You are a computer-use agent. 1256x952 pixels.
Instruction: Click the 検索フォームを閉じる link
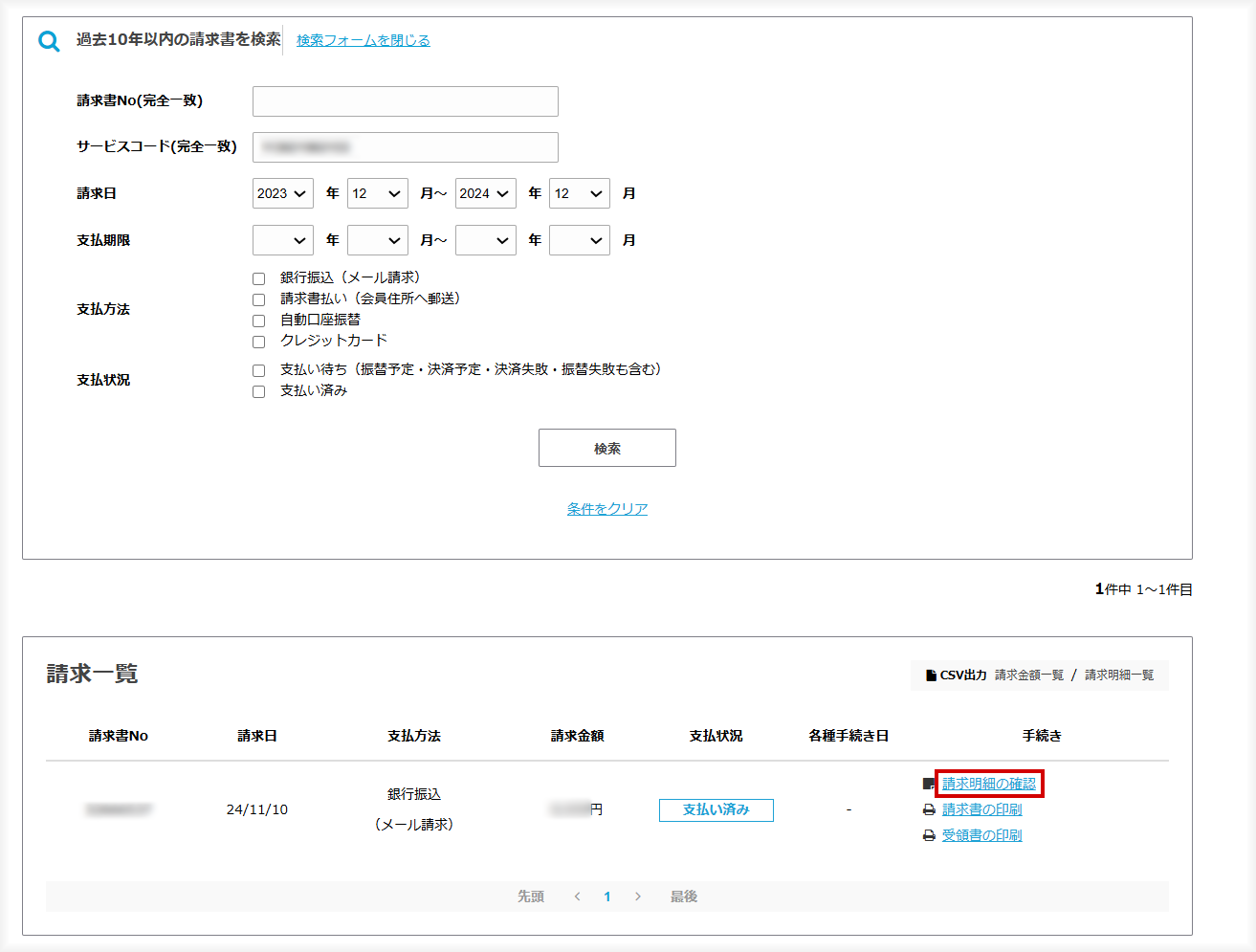363,40
